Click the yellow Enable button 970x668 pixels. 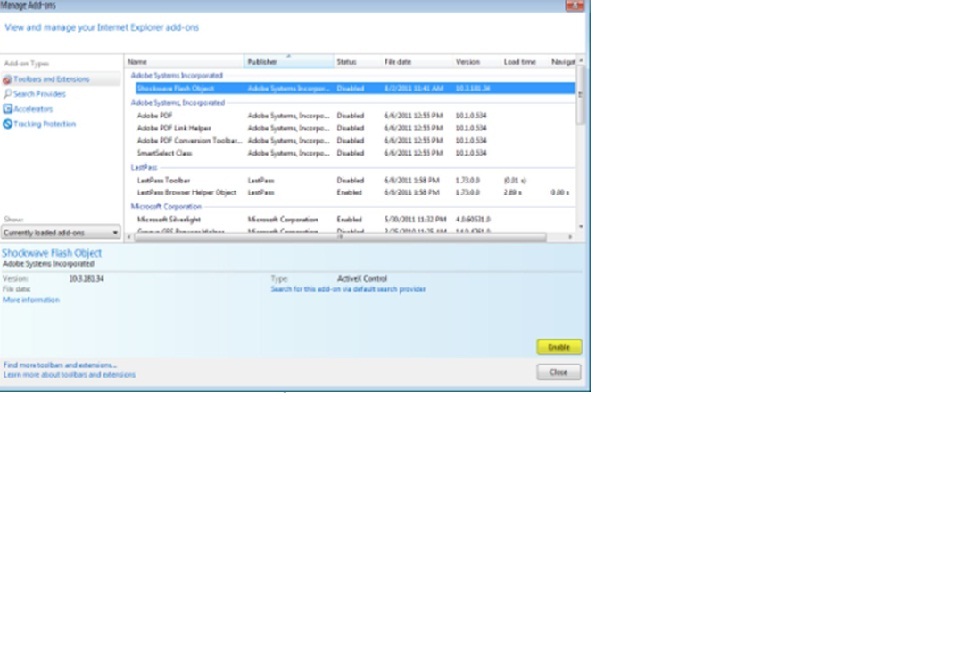coord(559,347)
